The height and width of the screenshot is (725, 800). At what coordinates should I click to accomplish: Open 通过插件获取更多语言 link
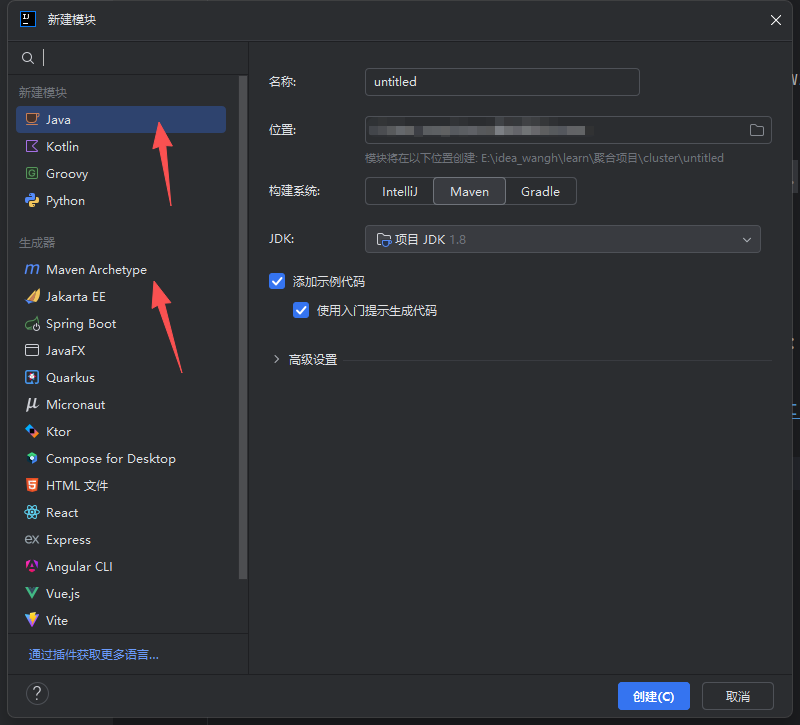tap(93, 655)
